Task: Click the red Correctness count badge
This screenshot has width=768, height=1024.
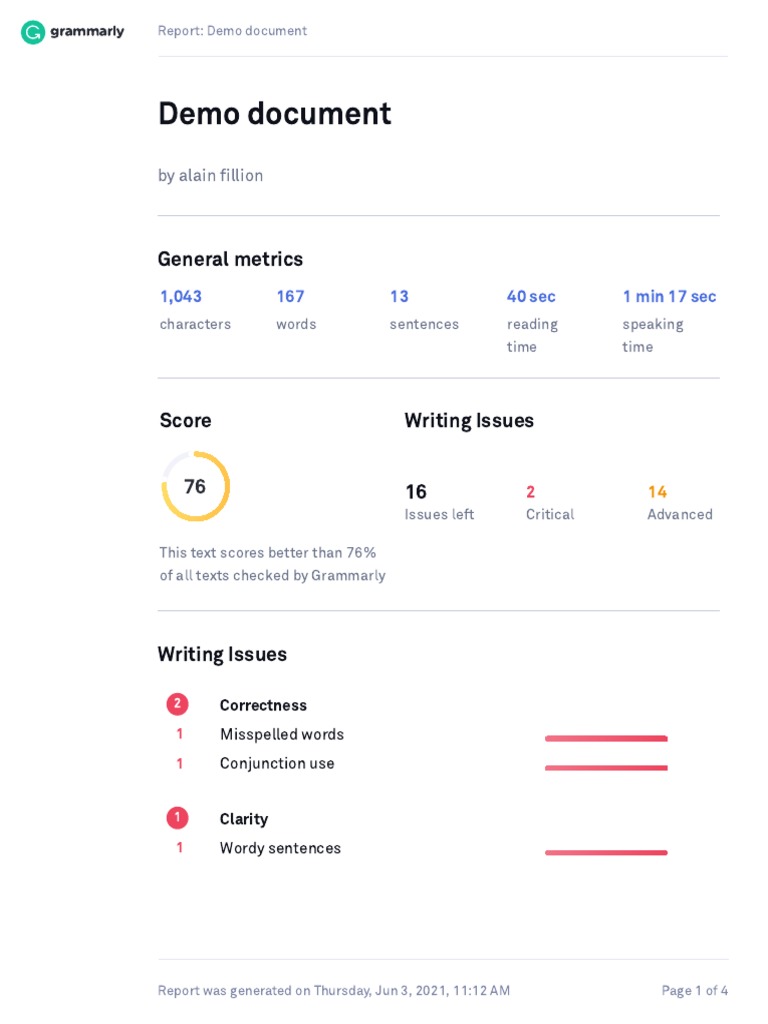Action: [x=177, y=704]
